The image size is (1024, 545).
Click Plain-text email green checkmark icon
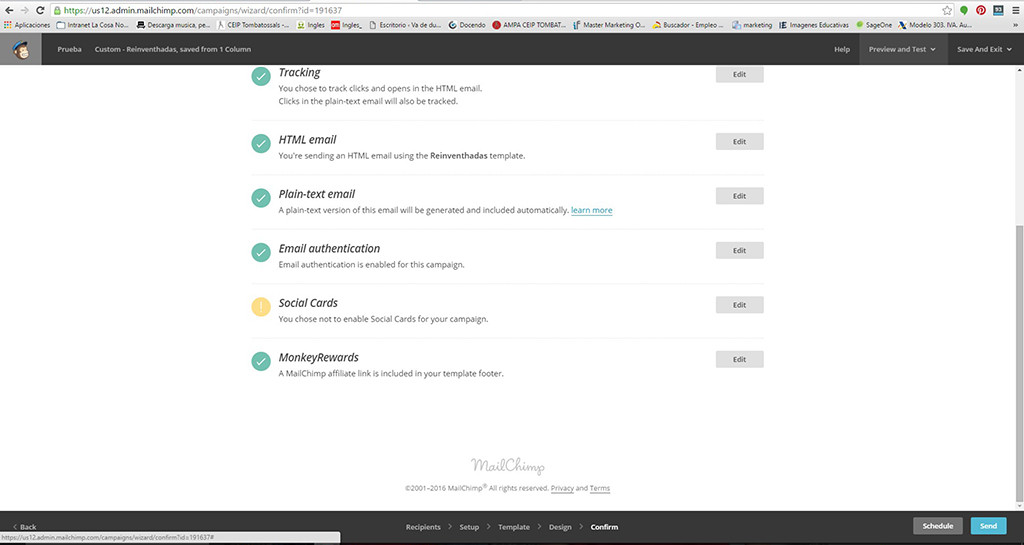261,198
